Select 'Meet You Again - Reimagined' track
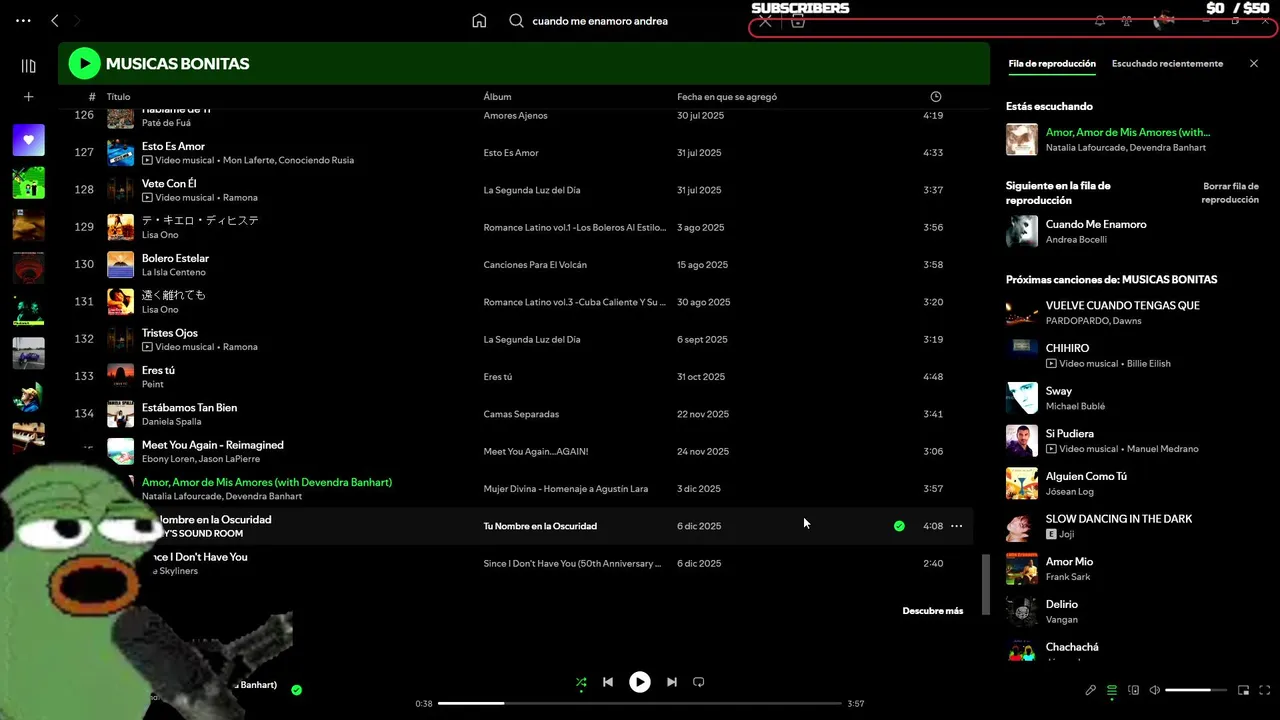The height and width of the screenshot is (720, 1280). pos(213,445)
